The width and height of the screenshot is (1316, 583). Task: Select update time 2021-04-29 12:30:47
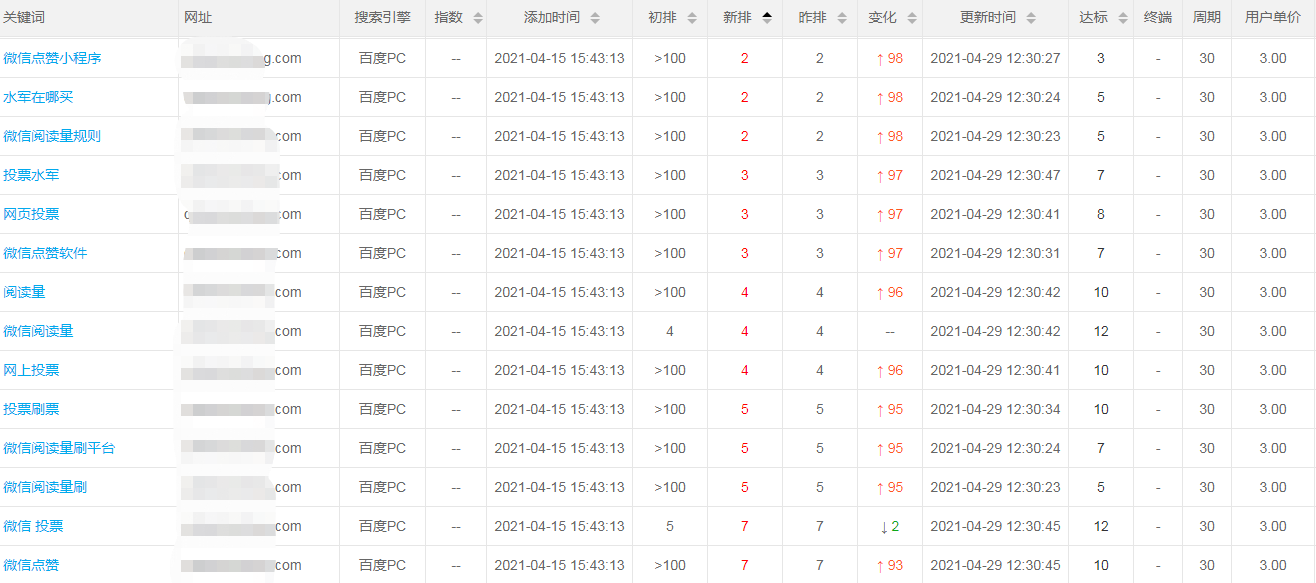pyautogui.click(x=995, y=175)
